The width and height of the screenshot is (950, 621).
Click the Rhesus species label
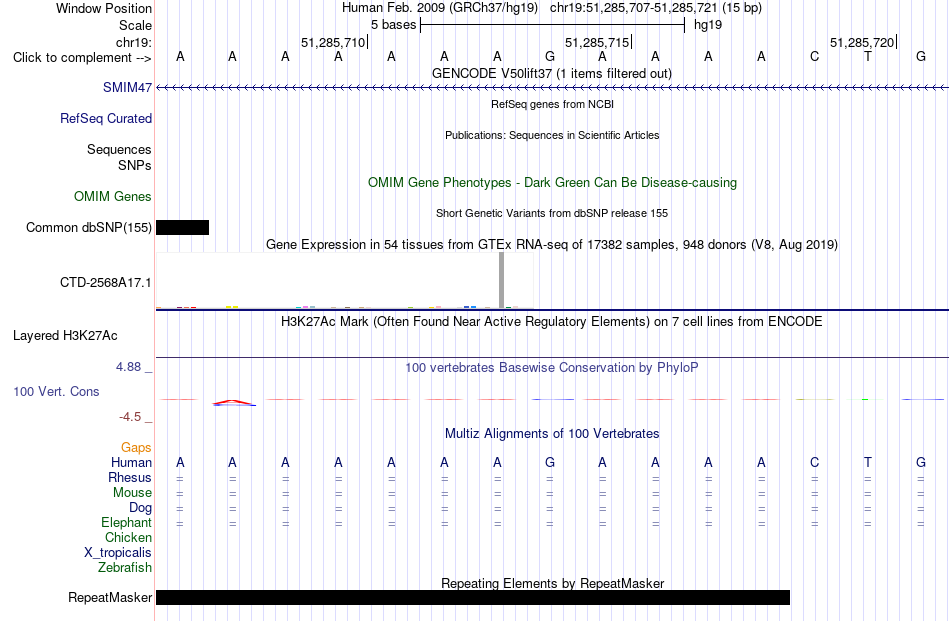coord(130,477)
